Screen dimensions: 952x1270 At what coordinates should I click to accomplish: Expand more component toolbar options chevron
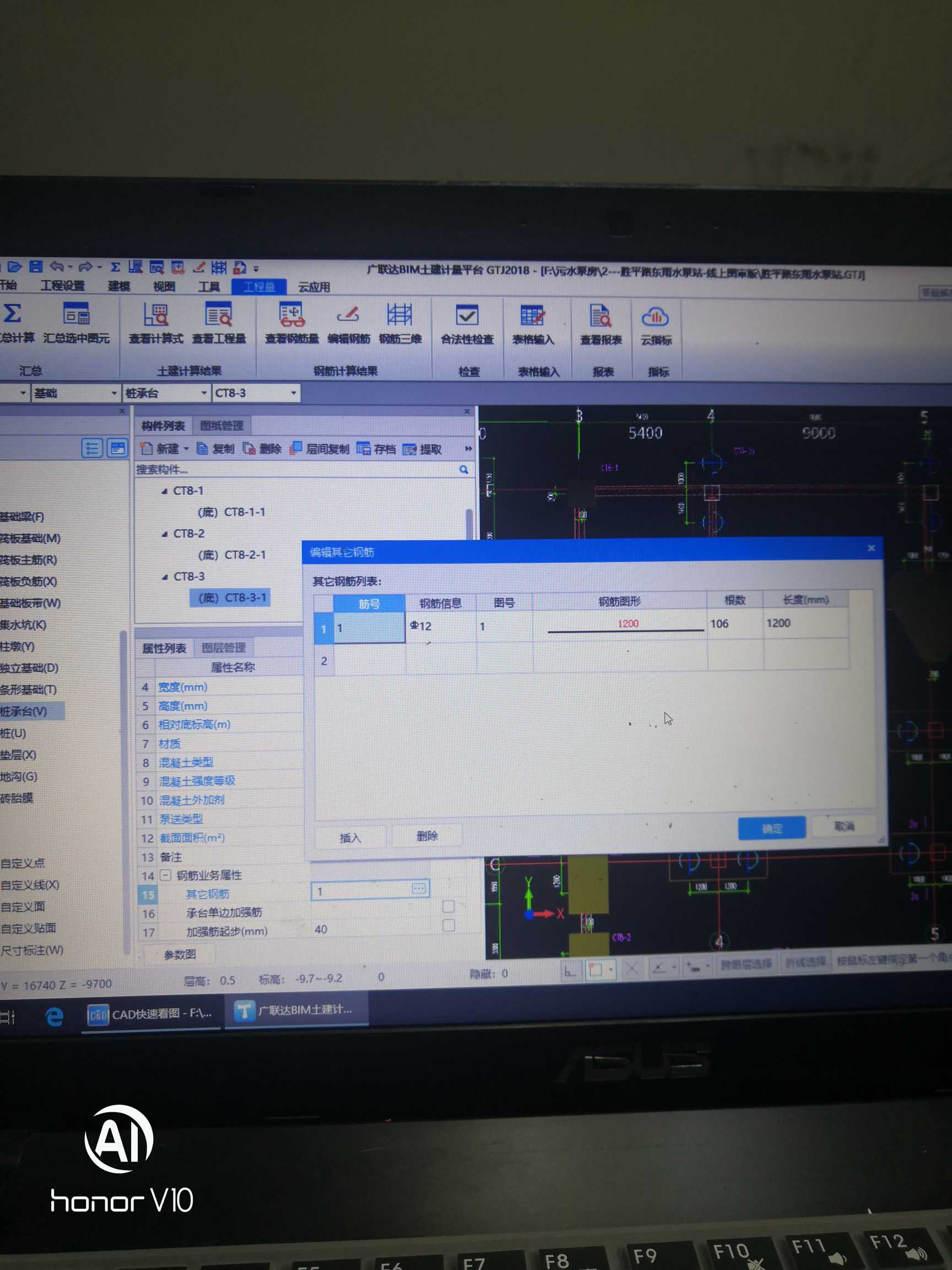tap(468, 449)
